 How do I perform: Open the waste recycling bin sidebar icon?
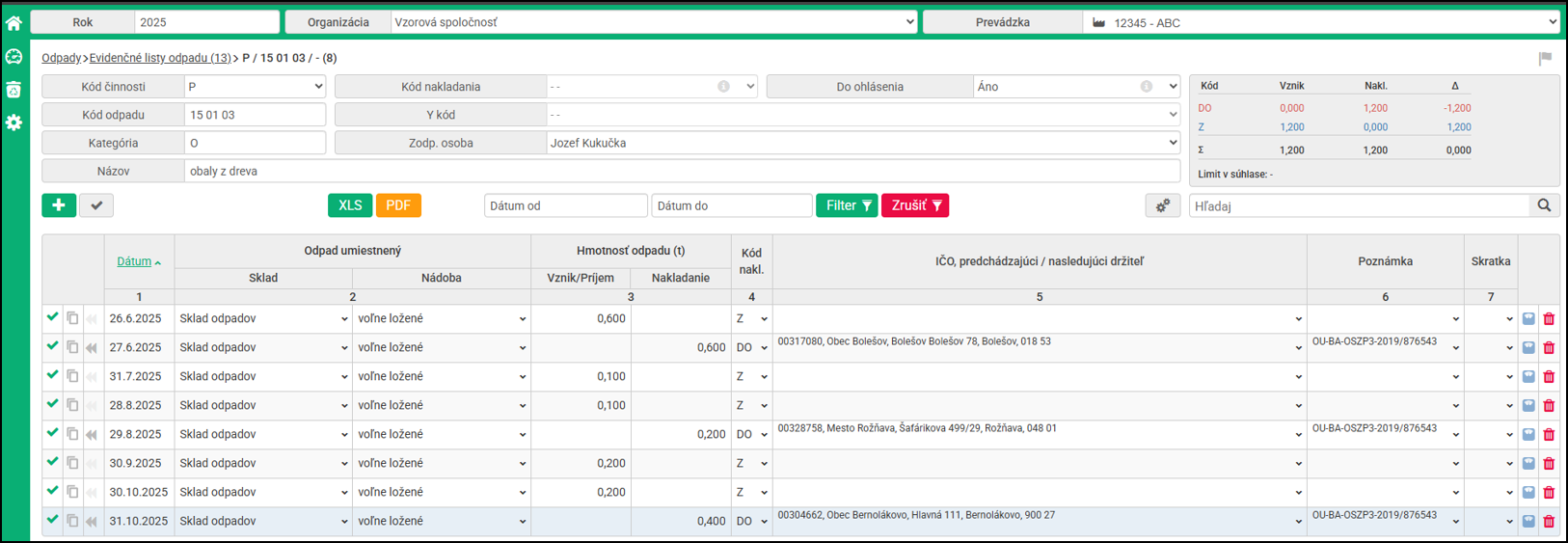[14, 90]
